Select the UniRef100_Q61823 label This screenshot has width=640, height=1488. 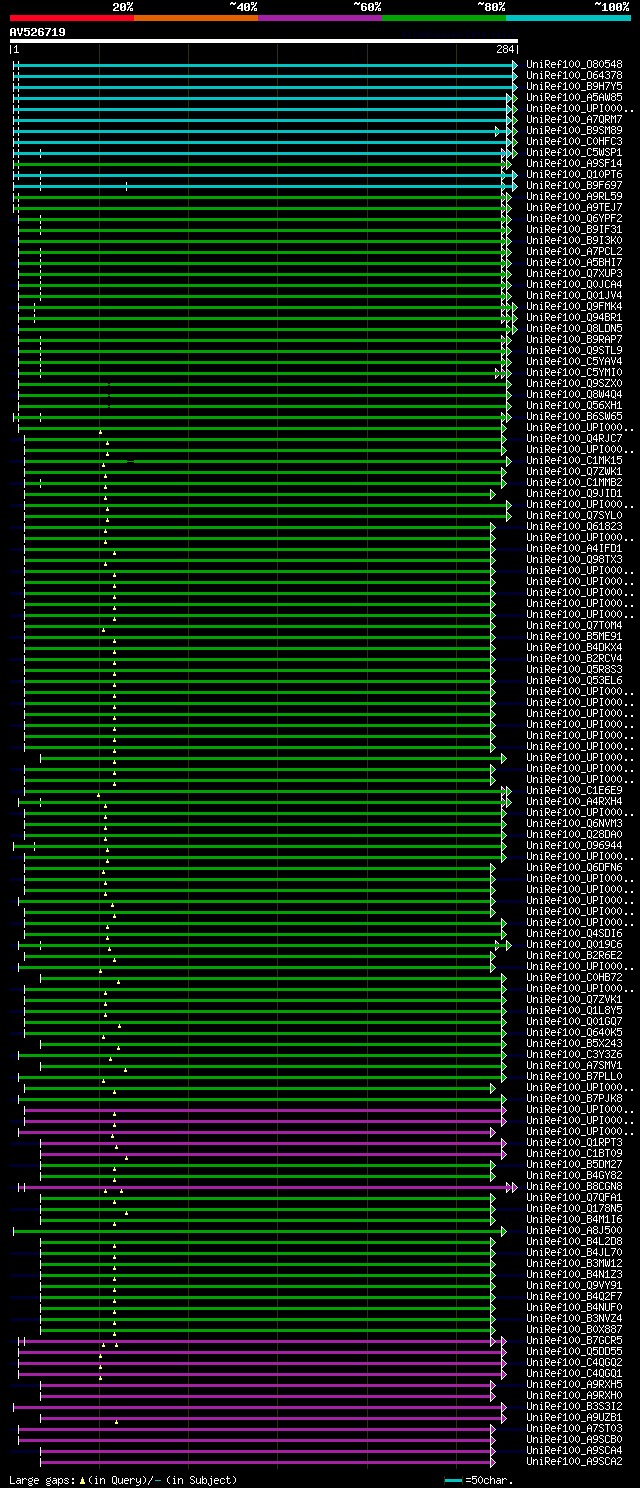tap(574, 527)
